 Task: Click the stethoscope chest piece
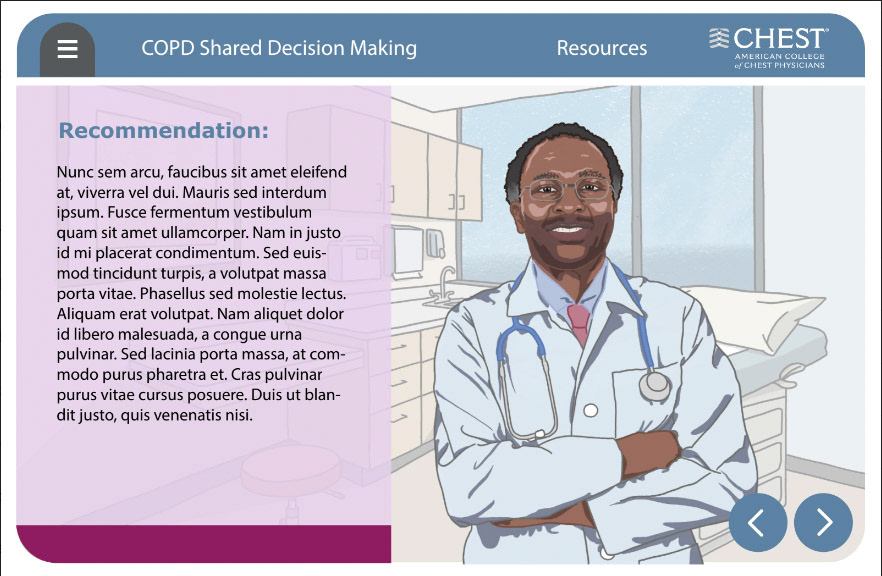click(x=654, y=386)
